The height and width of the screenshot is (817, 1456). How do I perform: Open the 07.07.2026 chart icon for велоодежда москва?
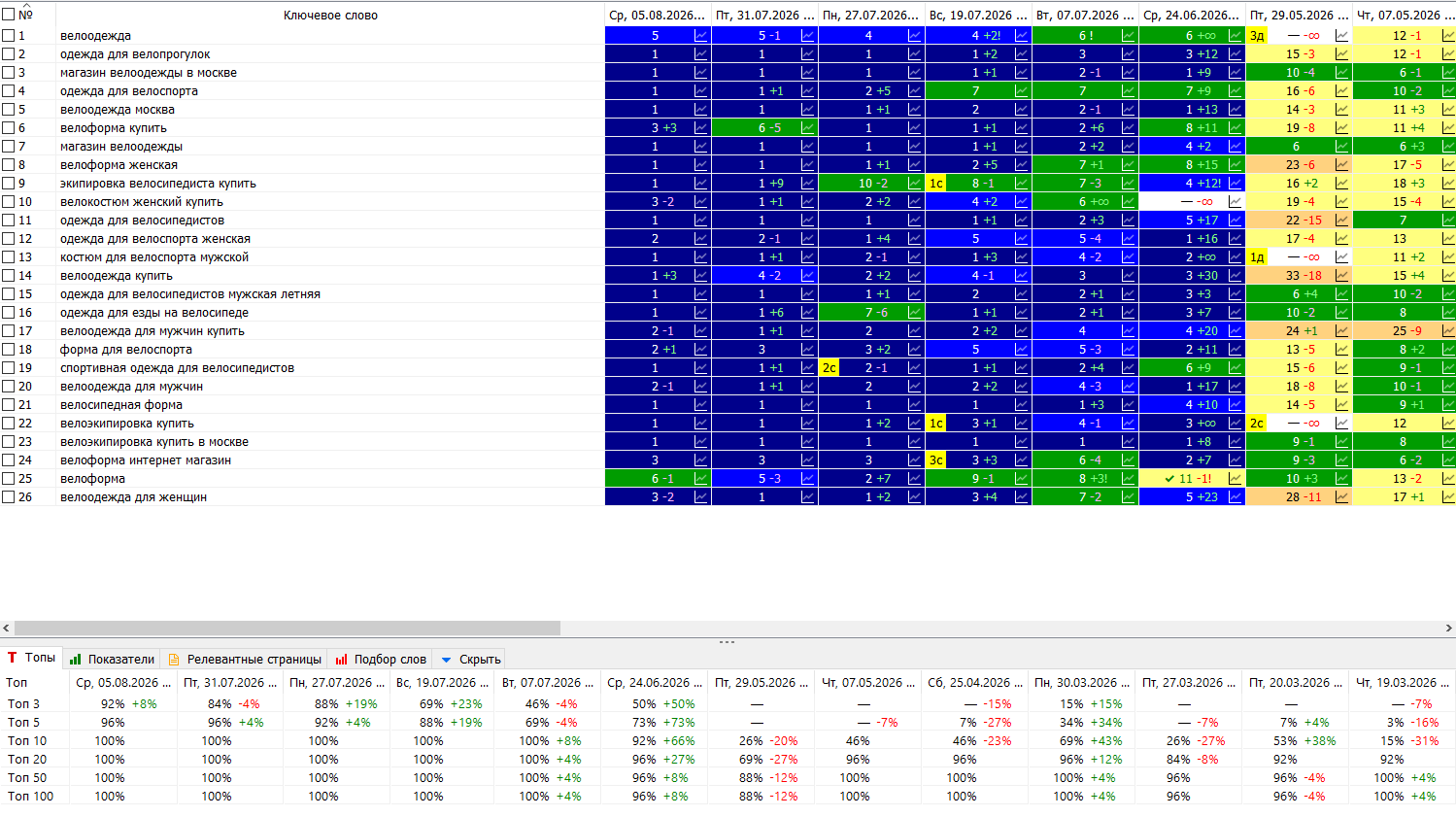click(x=1129, y=109)
